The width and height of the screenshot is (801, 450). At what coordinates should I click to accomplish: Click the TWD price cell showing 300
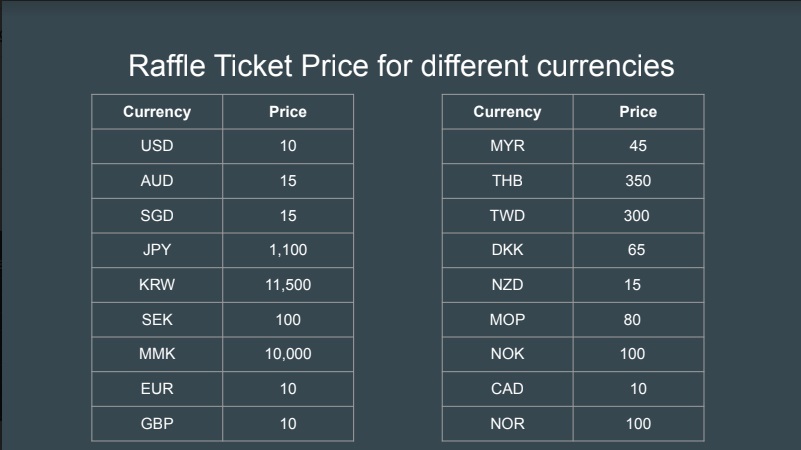pyautogui.click(x=639, y=216)
